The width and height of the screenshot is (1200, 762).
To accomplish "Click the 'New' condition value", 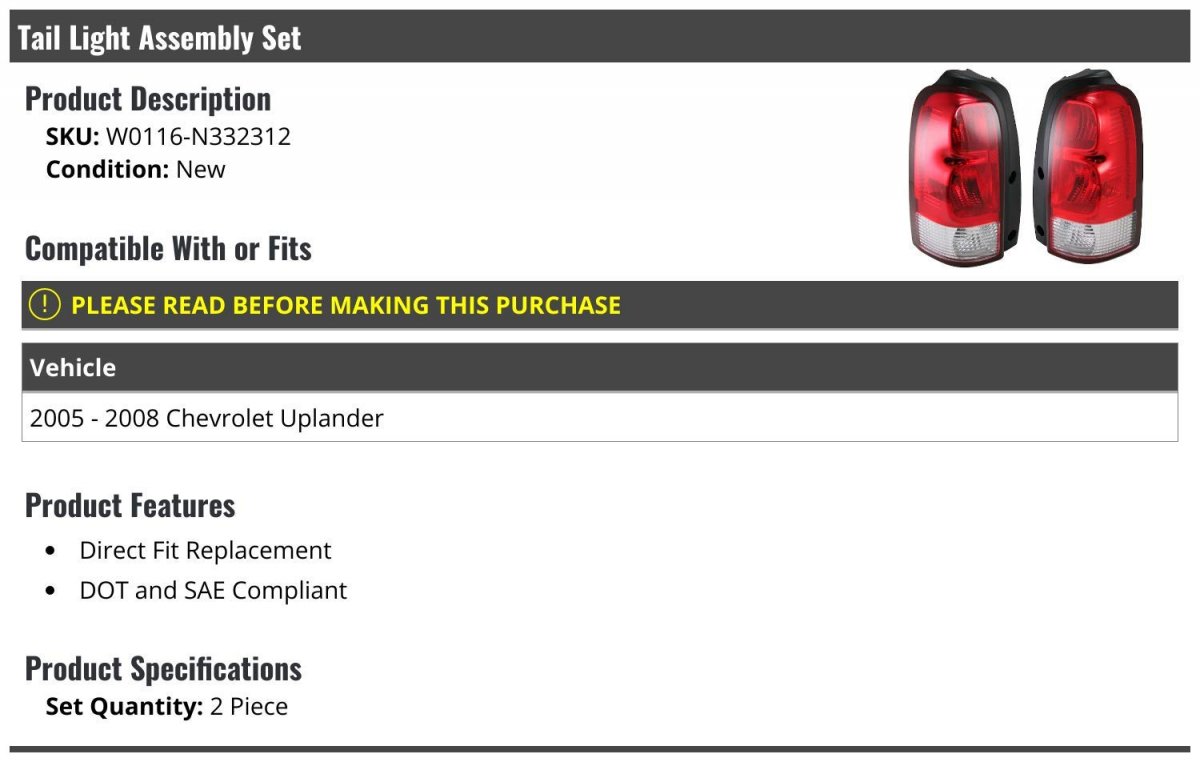I will click(x=201, y=169).
